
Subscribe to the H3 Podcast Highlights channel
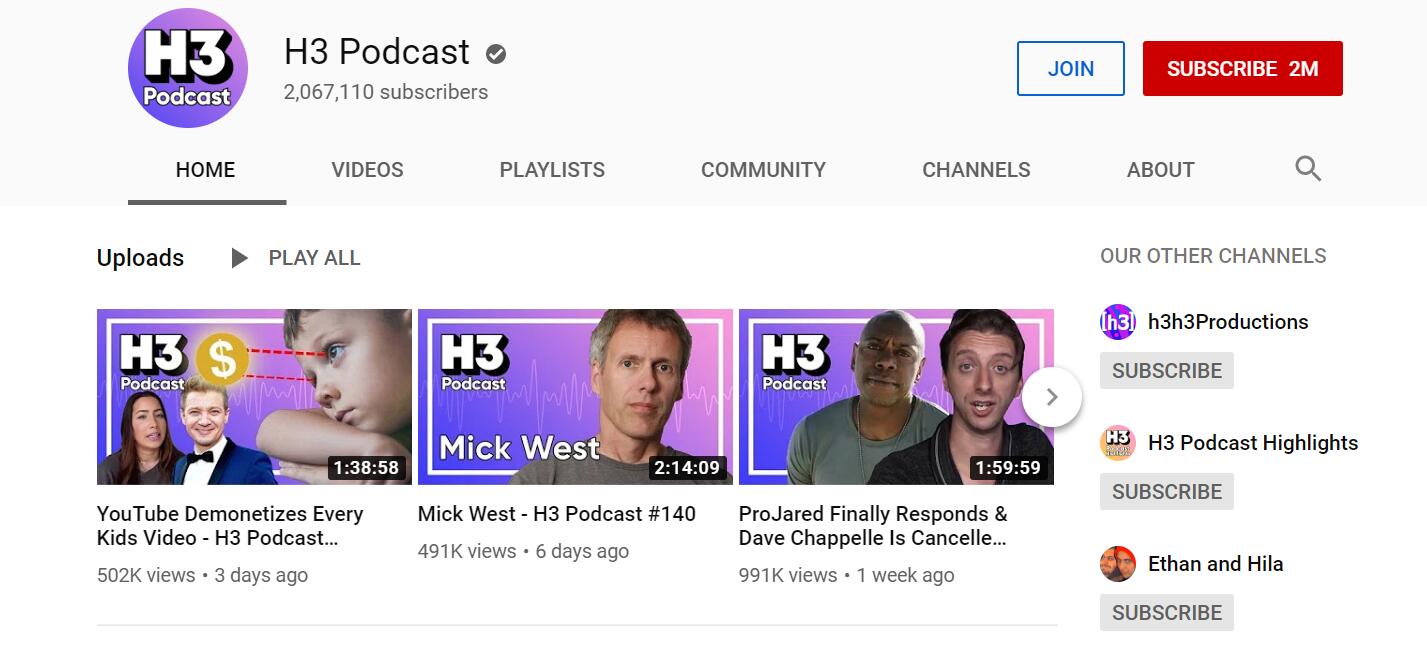tap(1167, 492)
